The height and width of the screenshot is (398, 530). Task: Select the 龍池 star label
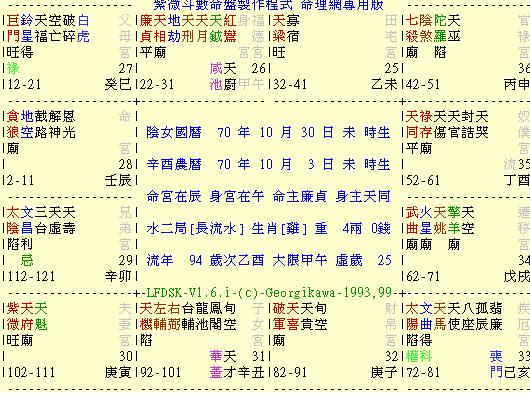(202, 317)
